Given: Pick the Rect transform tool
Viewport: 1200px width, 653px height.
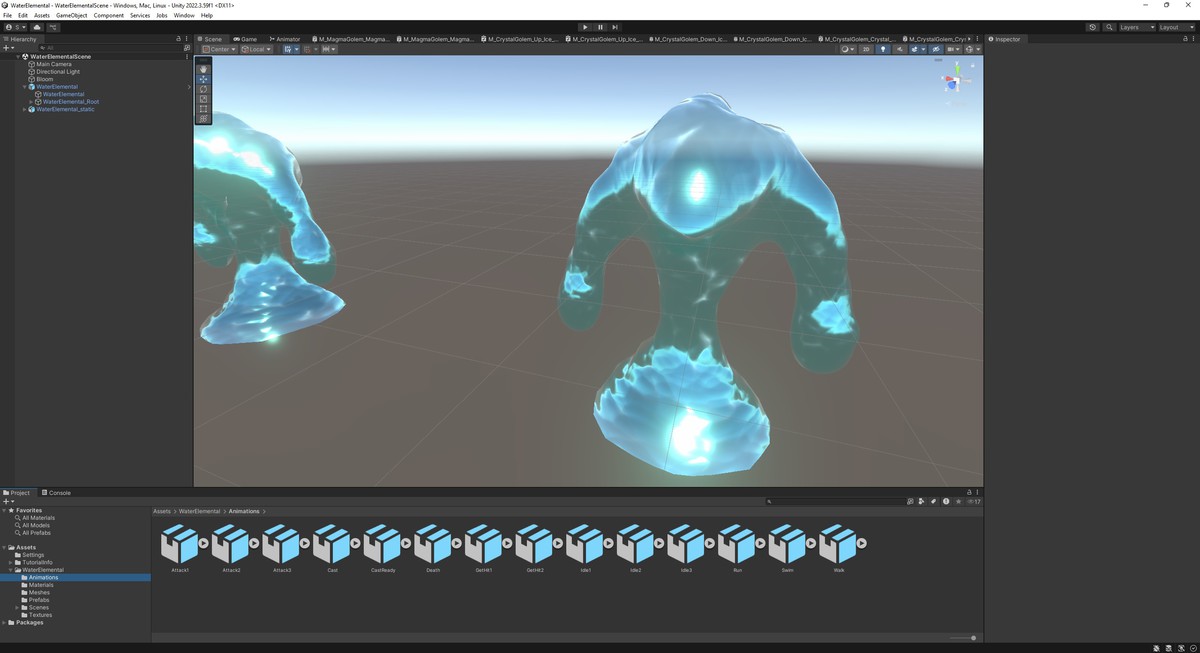Looking at the screenshot, I should point(203,109).
